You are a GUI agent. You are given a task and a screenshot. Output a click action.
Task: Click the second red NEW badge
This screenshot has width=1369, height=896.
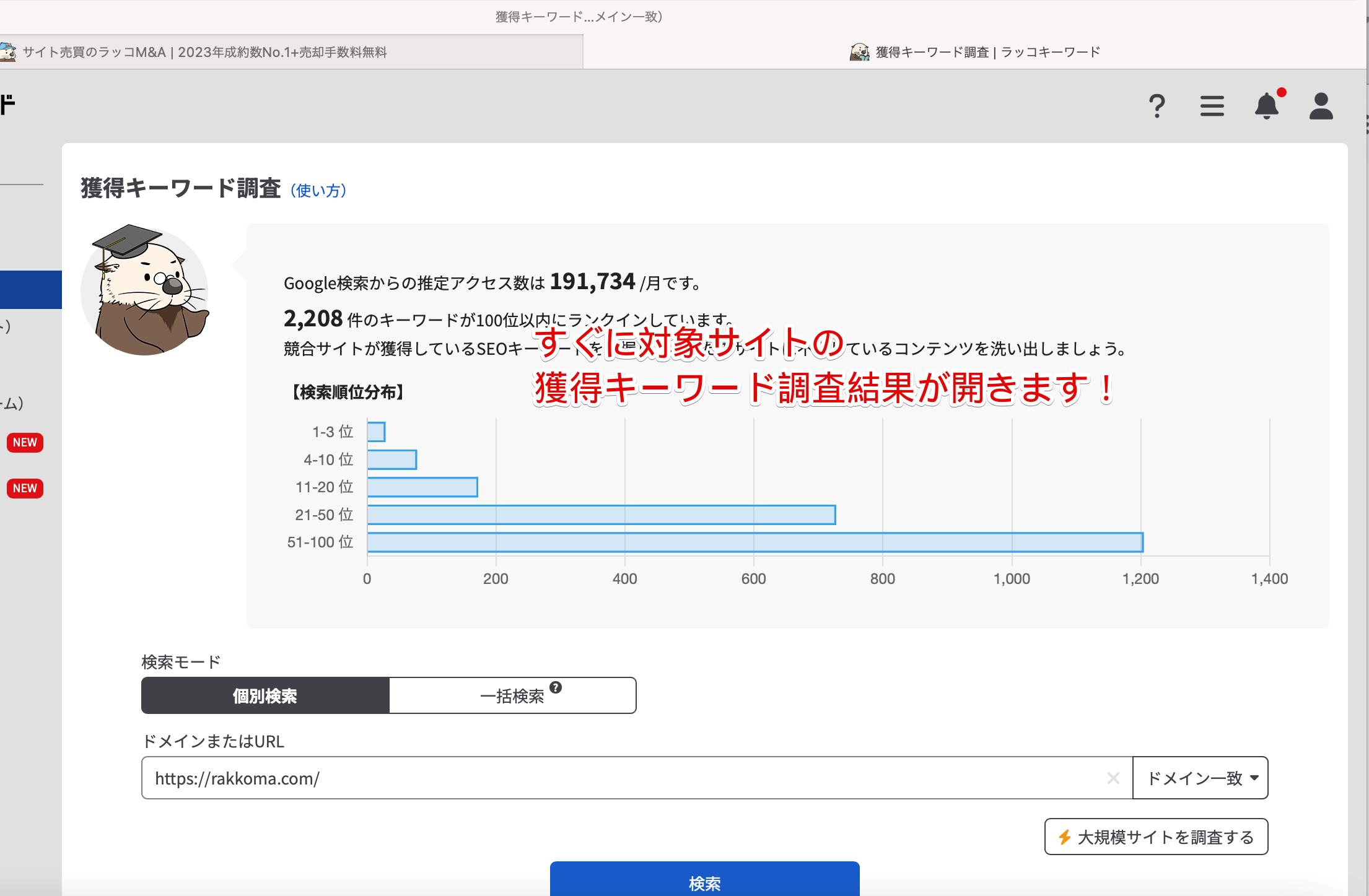[x=25, y=488]
